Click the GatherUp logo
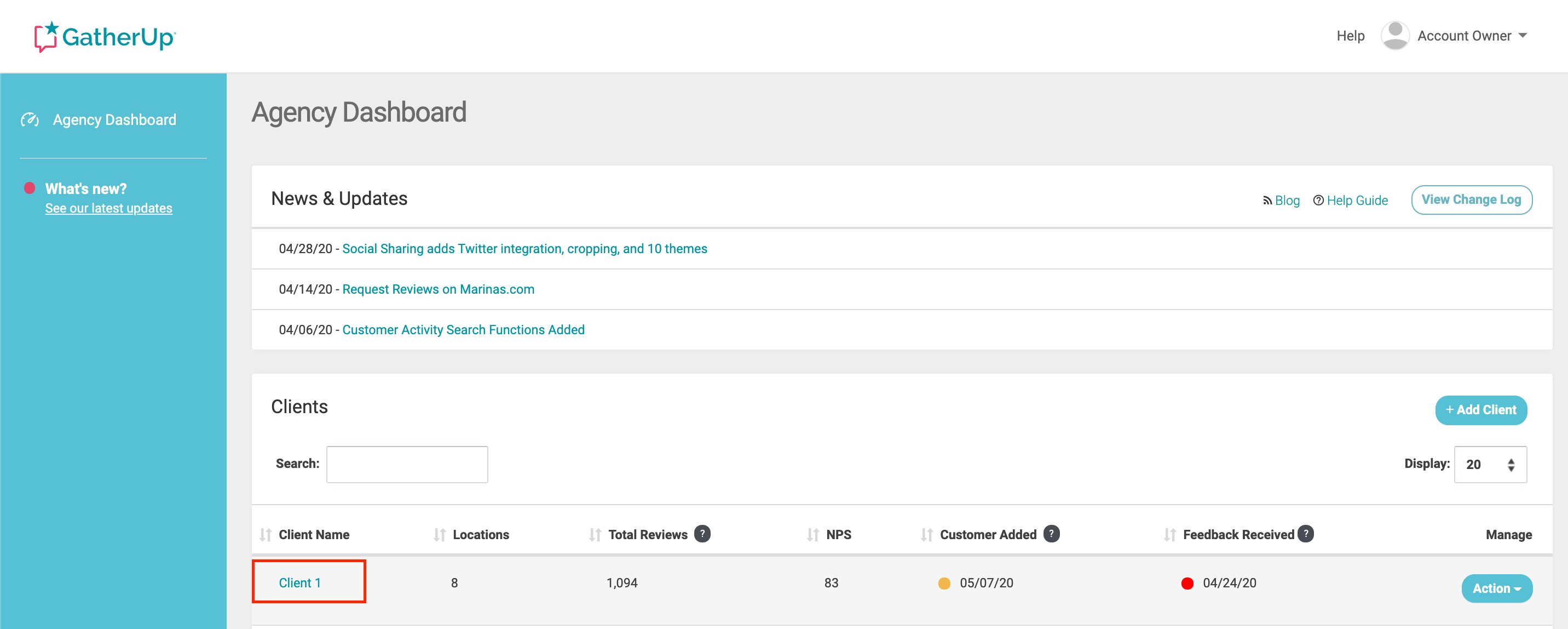Screen dimensions: 1568x629 (105, 37)
